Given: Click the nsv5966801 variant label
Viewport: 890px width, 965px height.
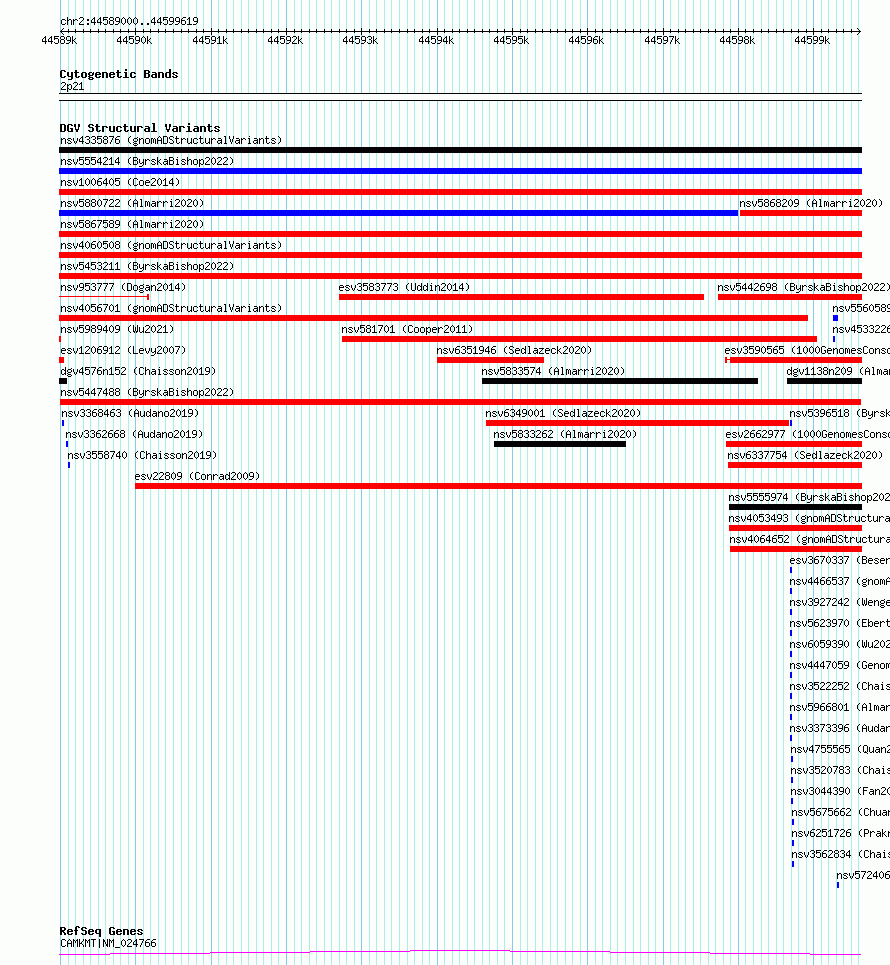Looking at the screenshot, I should pos(840,707).
